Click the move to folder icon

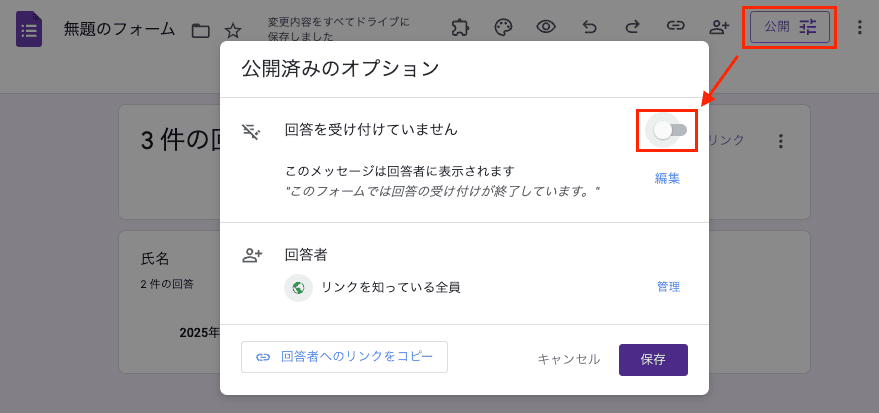(201, 30)
